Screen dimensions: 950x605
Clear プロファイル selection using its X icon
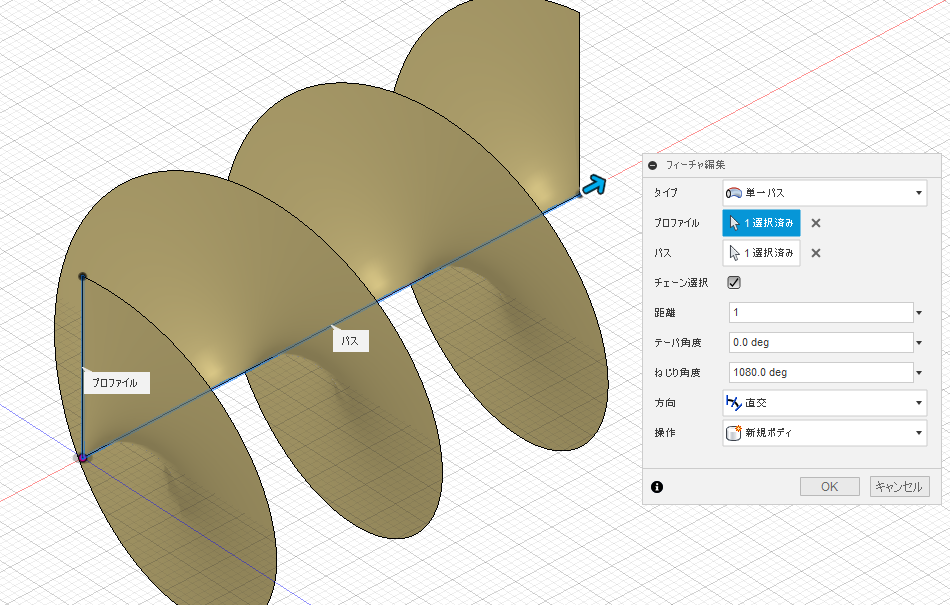tap(816, 222)
